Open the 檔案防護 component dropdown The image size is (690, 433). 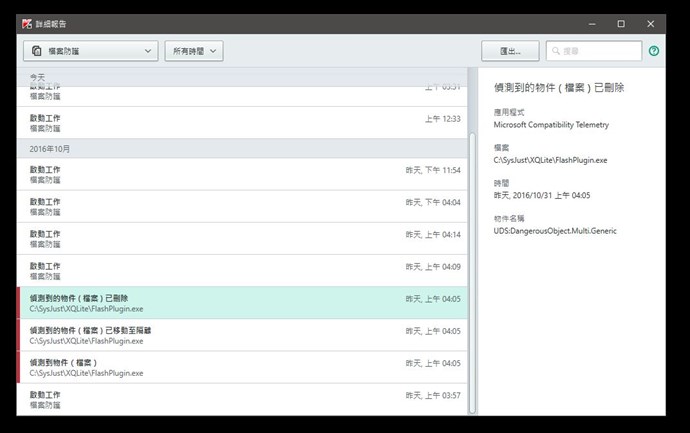pyautogui.click(x=91, y=51)
